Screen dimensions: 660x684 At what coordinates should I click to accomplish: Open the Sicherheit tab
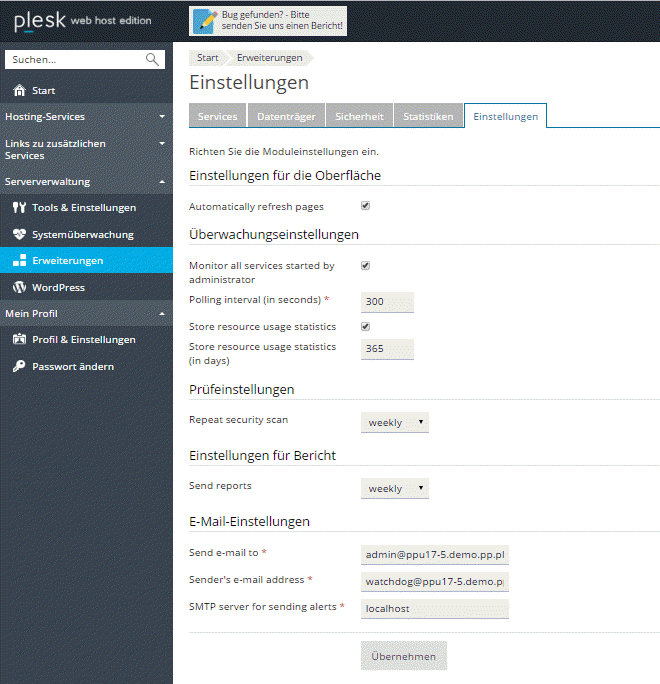[x=359, y=116]
